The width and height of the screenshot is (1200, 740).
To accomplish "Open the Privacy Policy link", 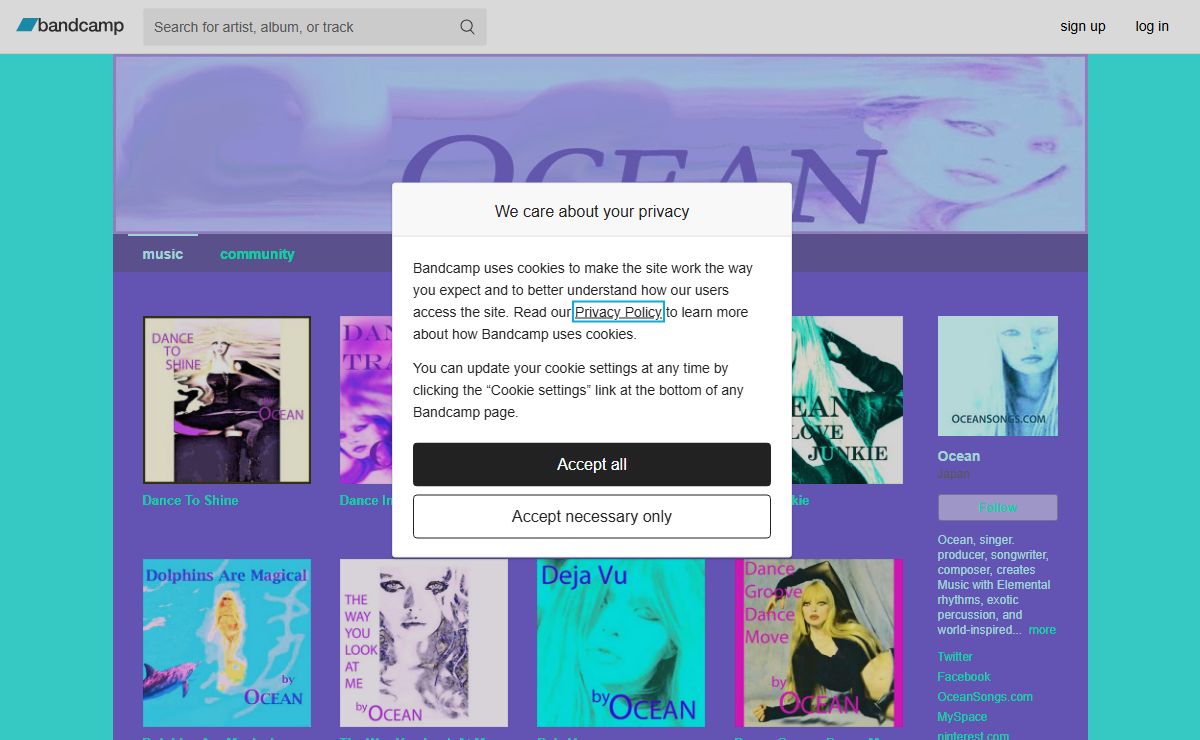I will pyautogui.click(x=618, y=312).
